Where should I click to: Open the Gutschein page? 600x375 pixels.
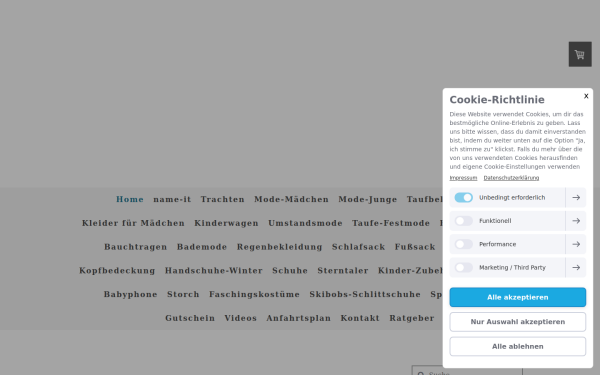[190, 318]
